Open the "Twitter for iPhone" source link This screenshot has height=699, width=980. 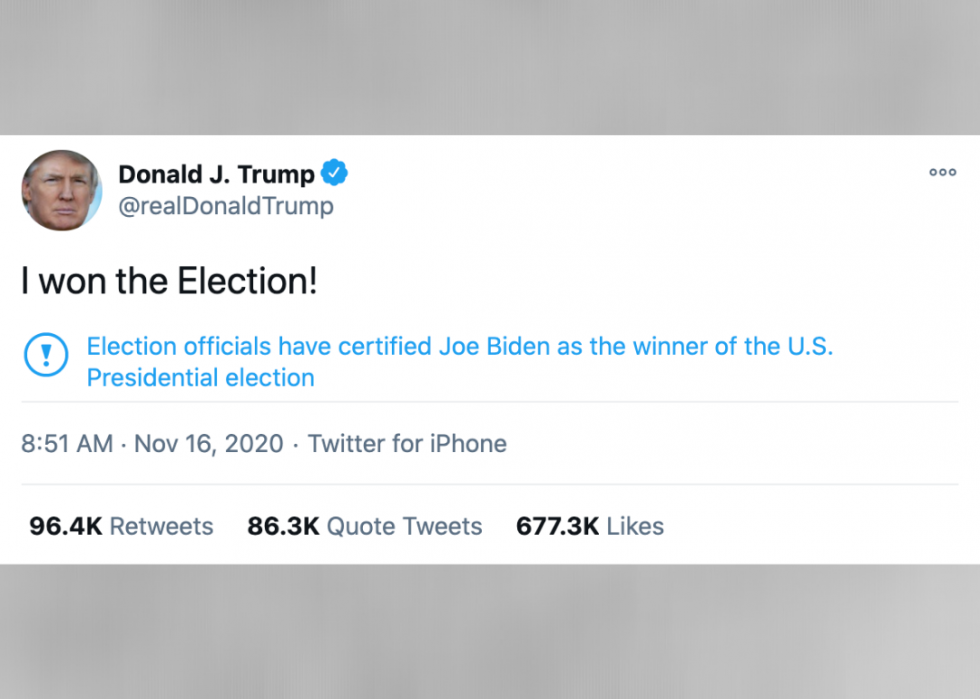pyautogui.click(x=407, y=444)
